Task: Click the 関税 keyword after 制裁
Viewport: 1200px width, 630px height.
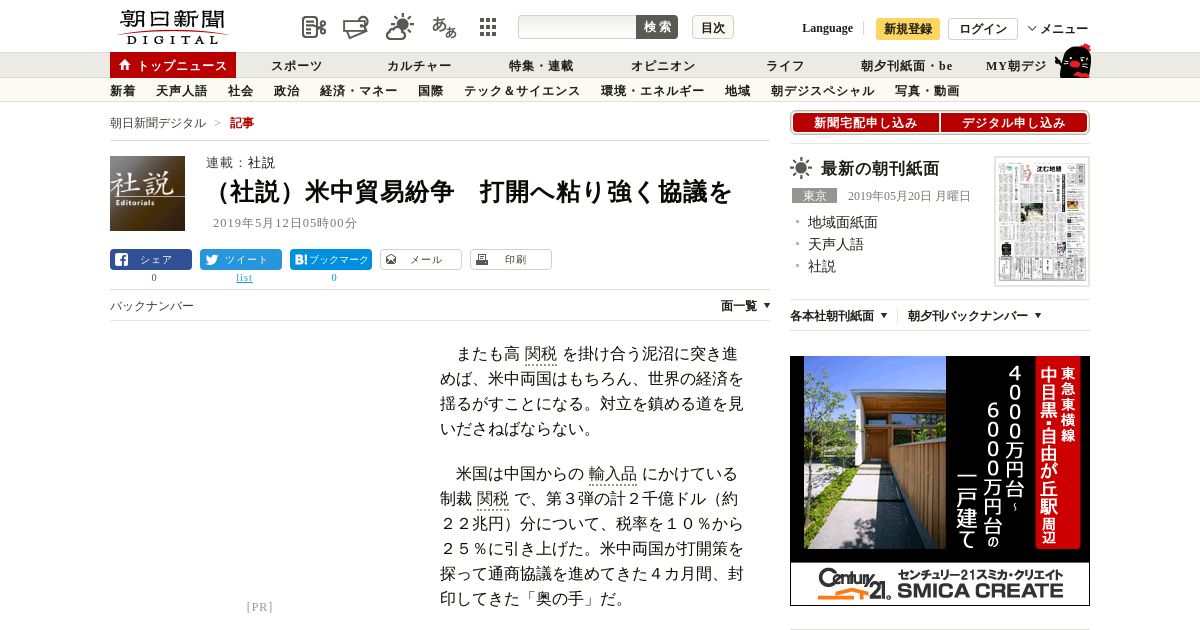Action: [493, 499]
